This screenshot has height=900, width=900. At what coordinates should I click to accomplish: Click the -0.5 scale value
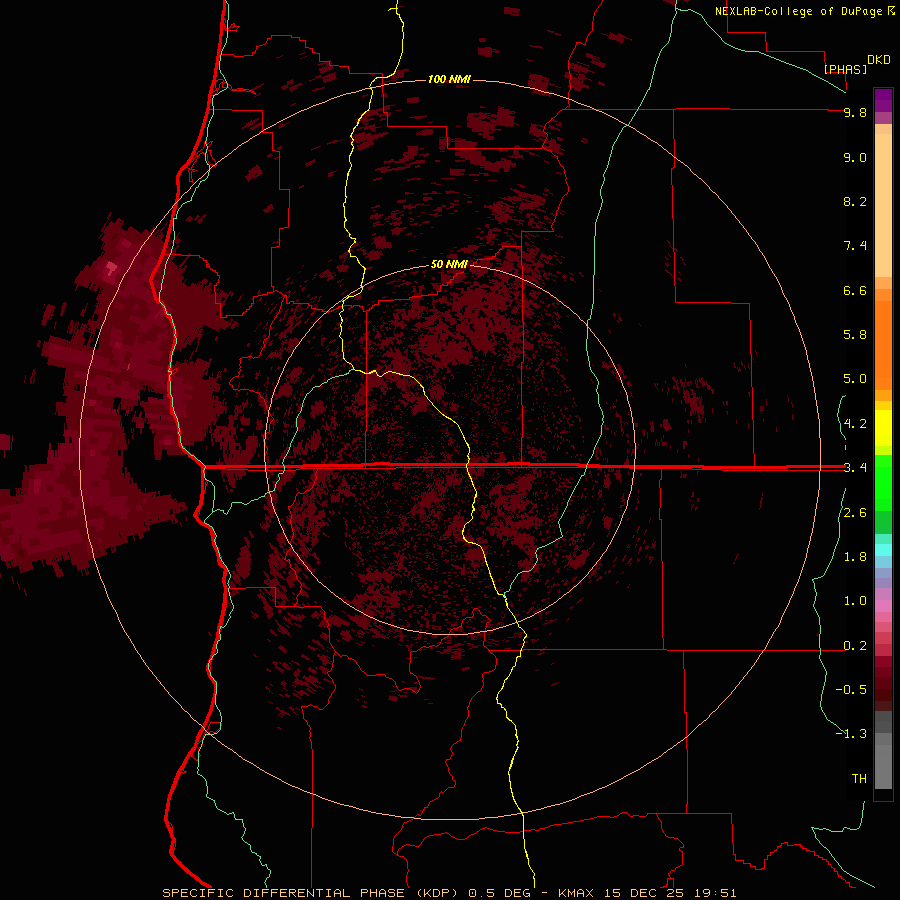click(851, 690)
